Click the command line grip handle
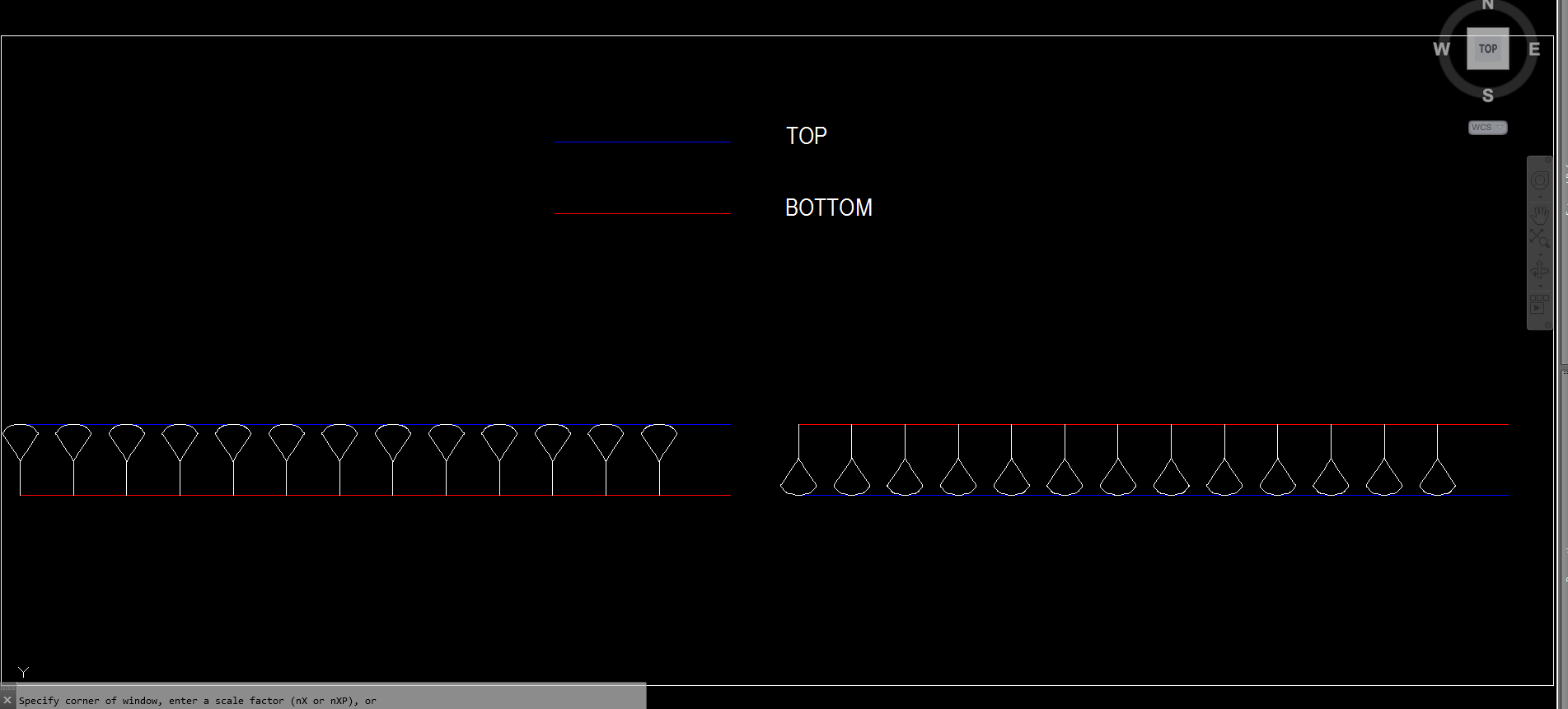Viewport: 1568px width, 709px height. pyautogui.click(x=7, y=688)
